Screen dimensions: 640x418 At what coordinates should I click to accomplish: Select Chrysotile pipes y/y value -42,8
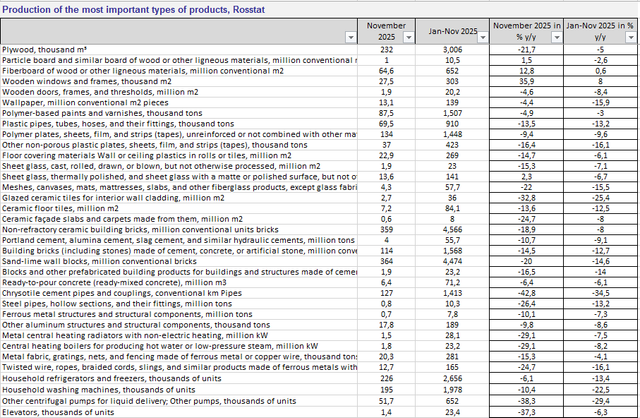click(x=527, y=293)
